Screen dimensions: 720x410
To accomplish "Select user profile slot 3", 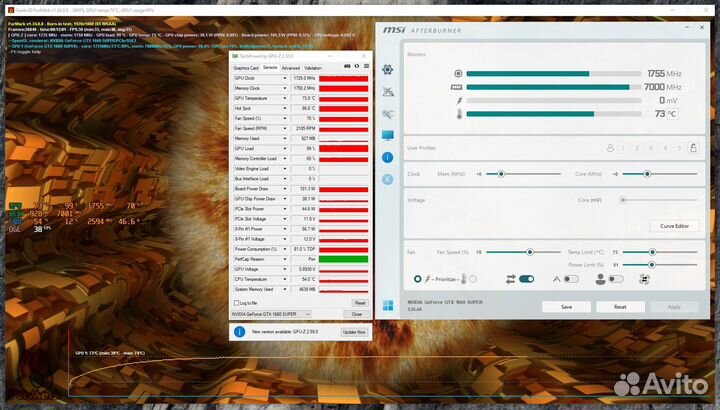I will click(651, 148).
